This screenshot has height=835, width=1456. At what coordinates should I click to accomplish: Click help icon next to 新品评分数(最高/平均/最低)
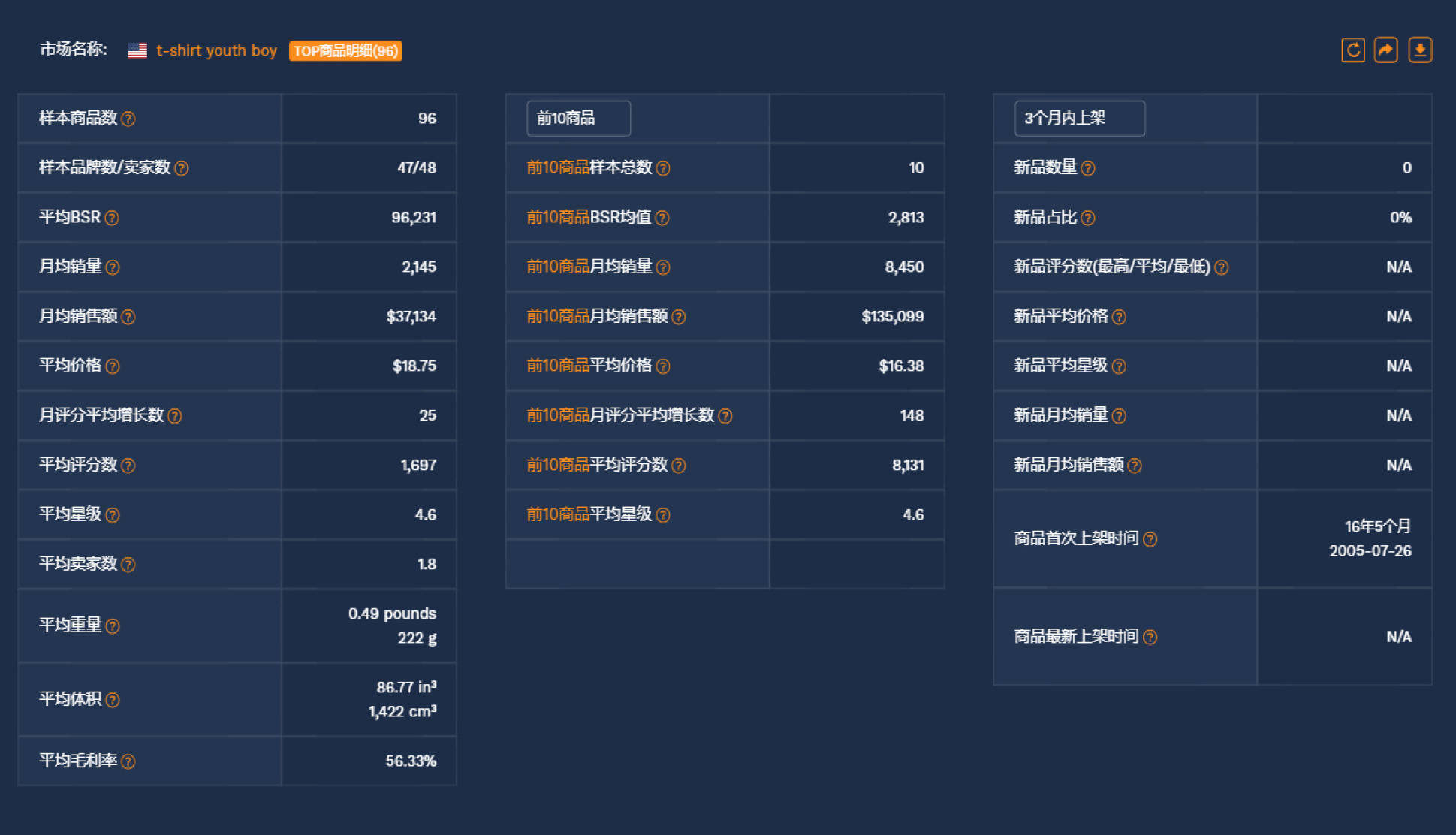pyautogui.click(x=1222, y=267)
